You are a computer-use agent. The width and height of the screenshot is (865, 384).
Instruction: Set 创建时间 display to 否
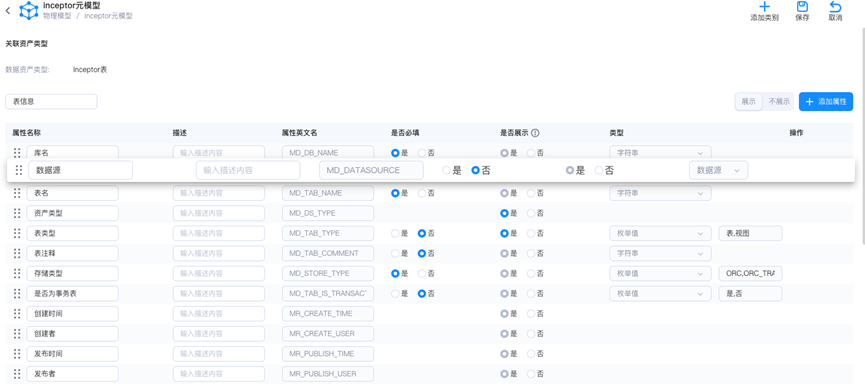point(531,313)
